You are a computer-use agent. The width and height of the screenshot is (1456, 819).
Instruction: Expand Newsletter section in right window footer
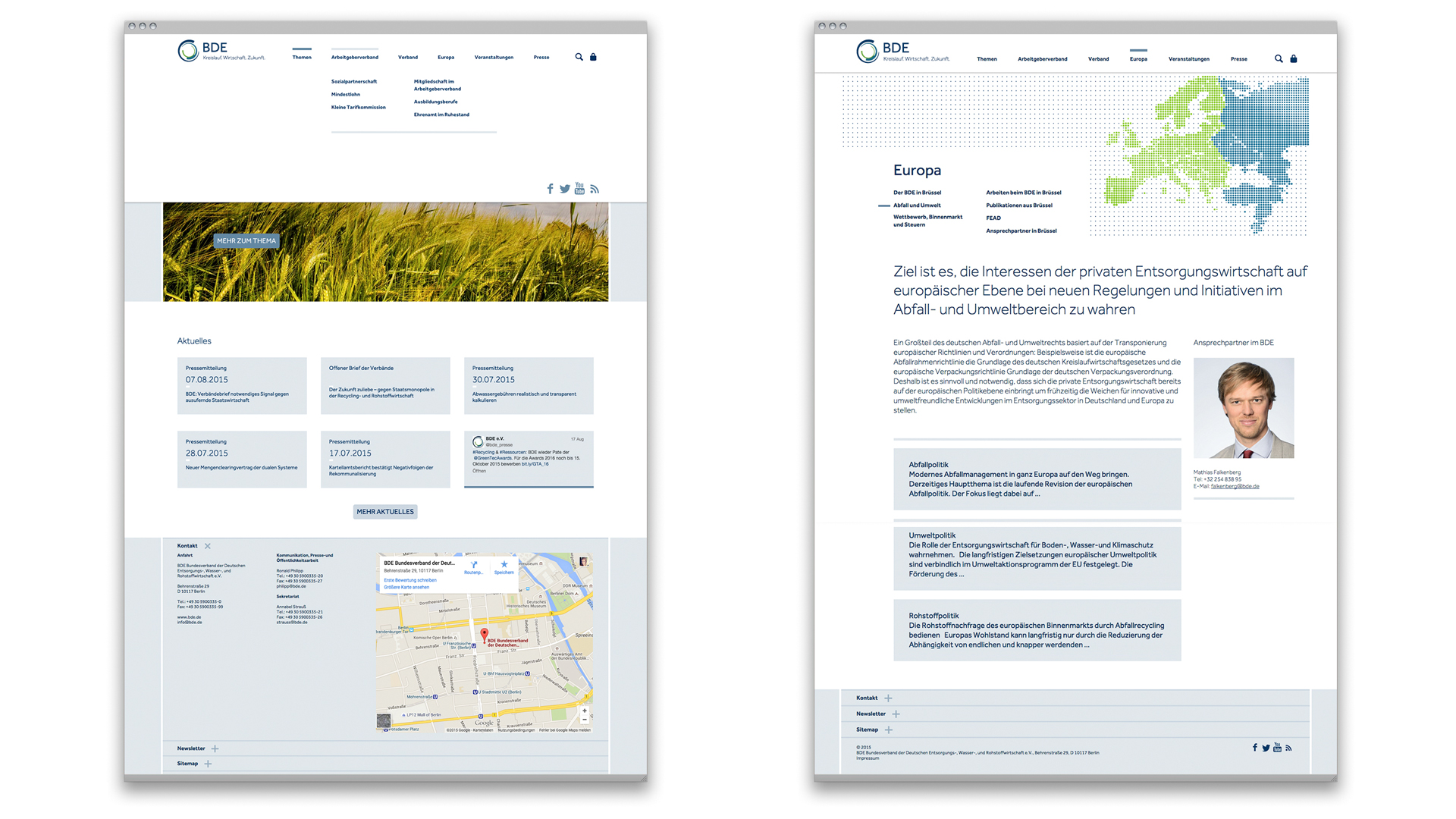[896, 714]
